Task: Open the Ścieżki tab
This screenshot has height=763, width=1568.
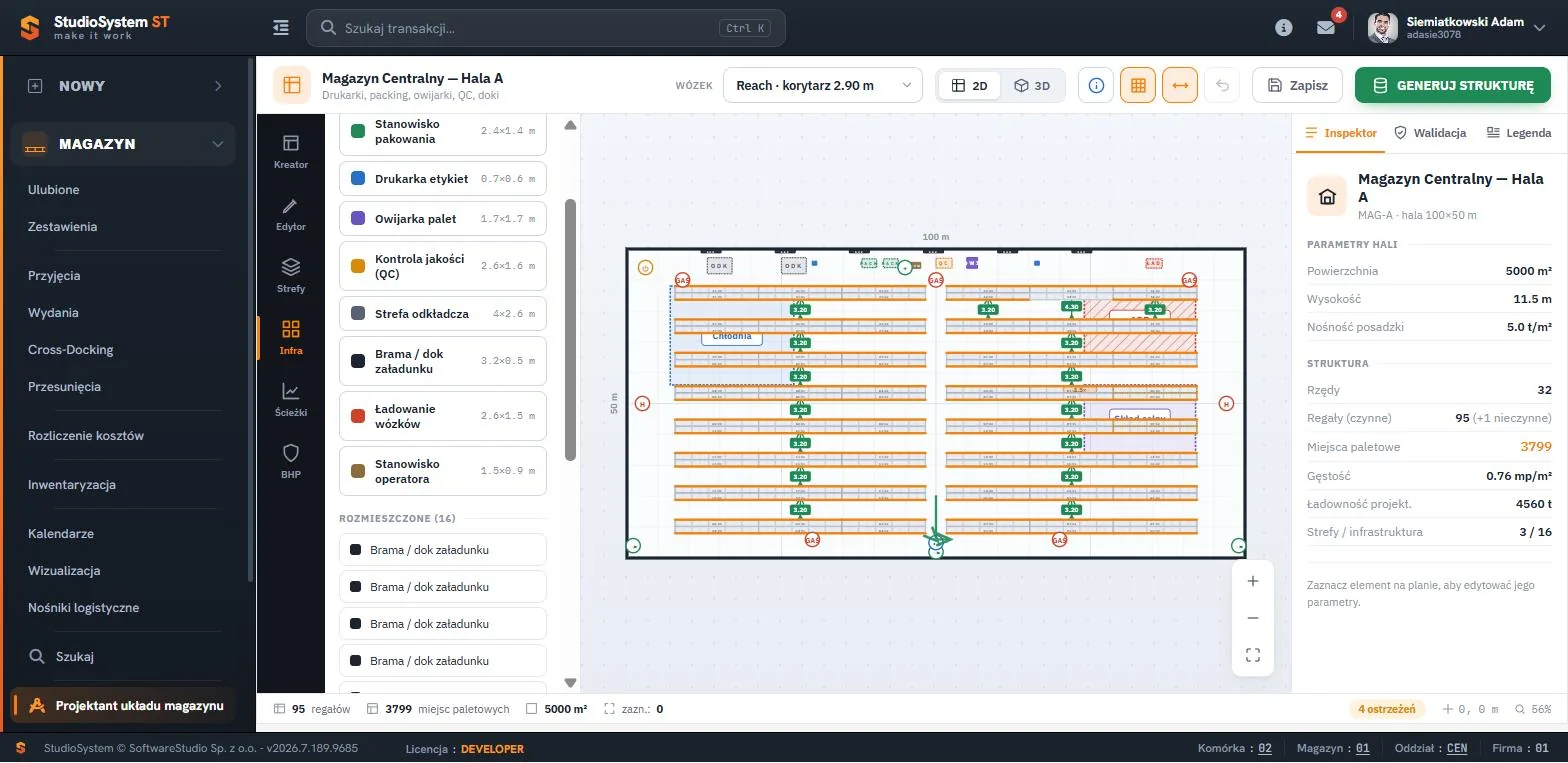Action: tap(291, 399)
